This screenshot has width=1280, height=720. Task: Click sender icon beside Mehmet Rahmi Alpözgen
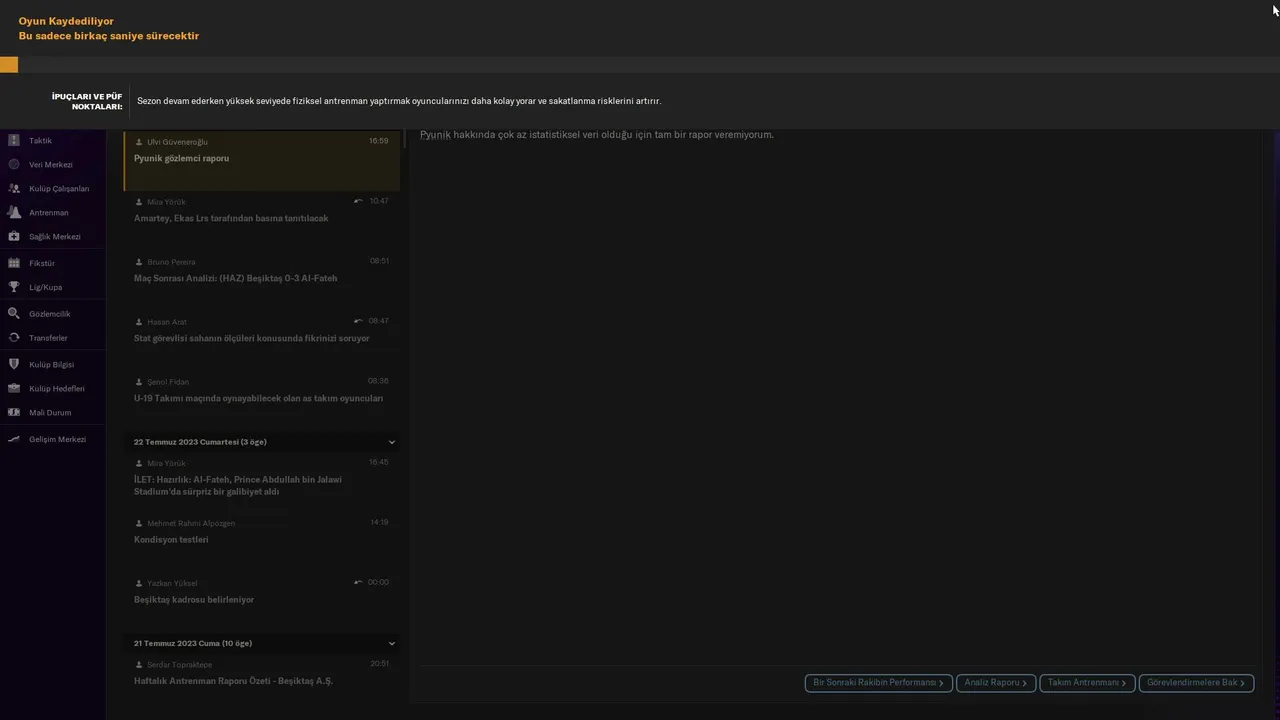(139, 523)
